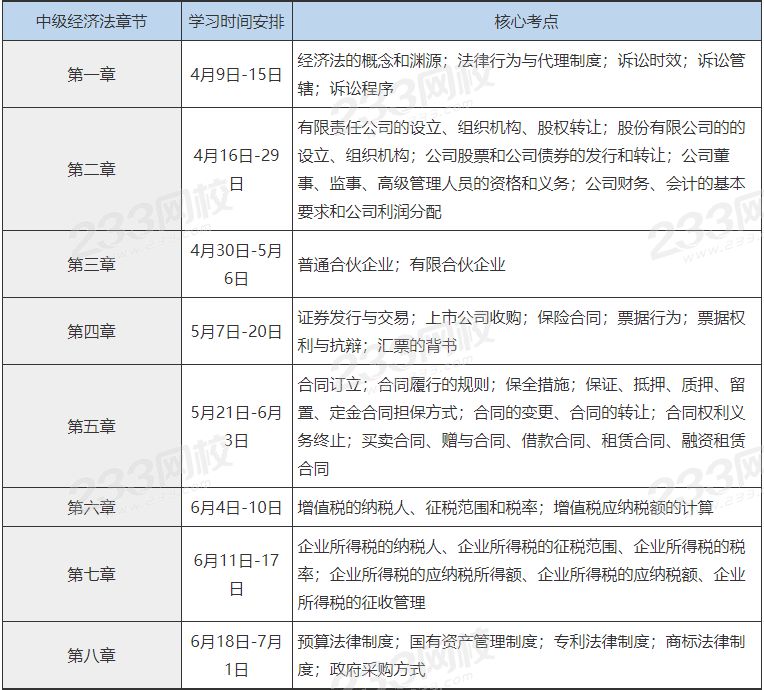Click the 预算法律制度 key points cell

(527, 655)
